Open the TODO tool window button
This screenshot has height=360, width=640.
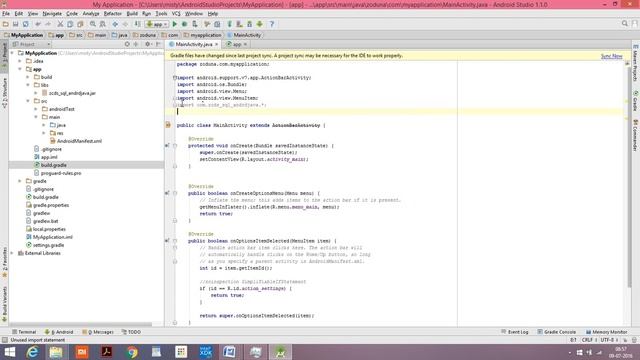coord(131,332)
